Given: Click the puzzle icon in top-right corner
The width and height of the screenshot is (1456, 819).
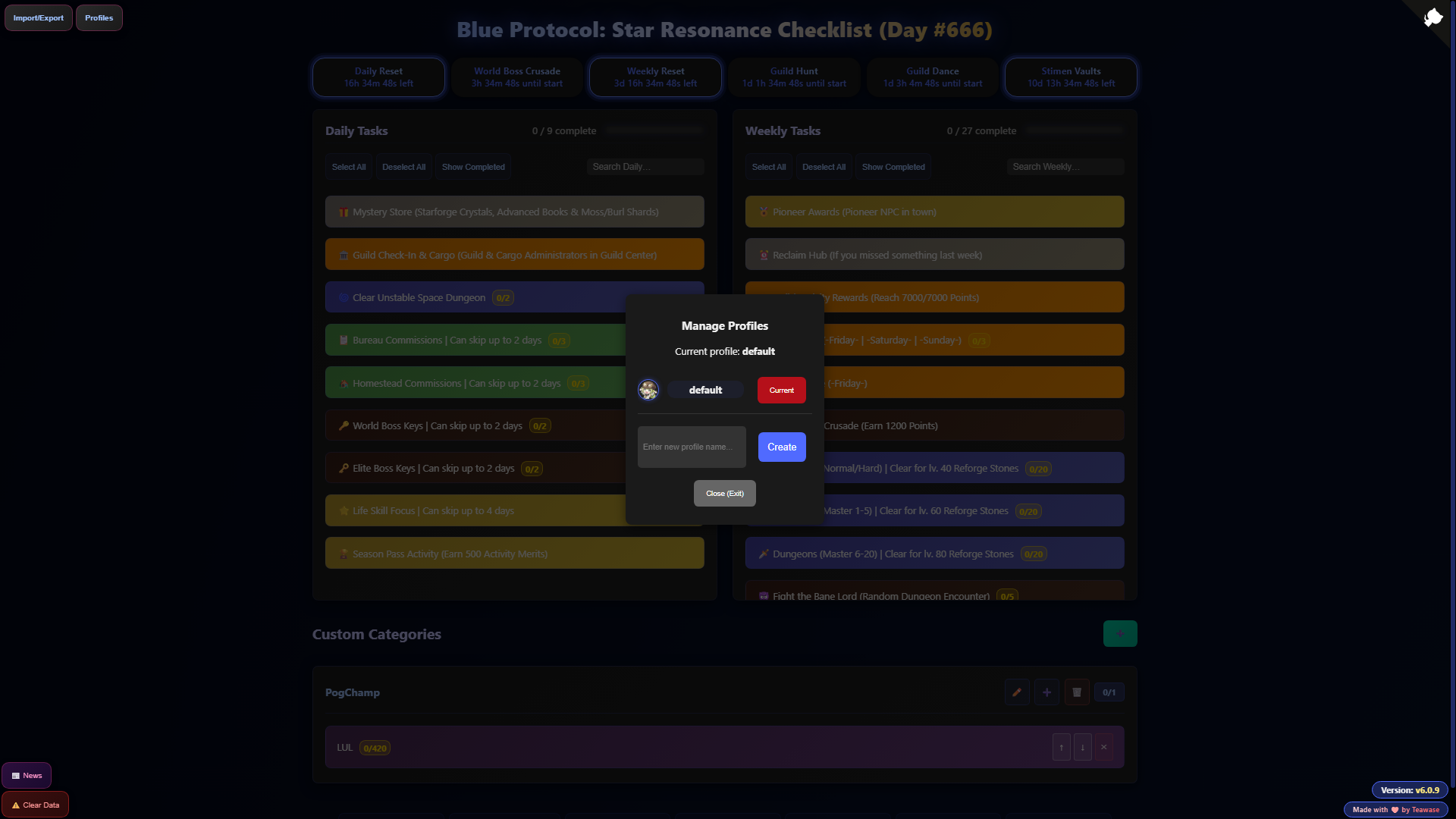Looking at the screenshot, I should point(1432,17).
